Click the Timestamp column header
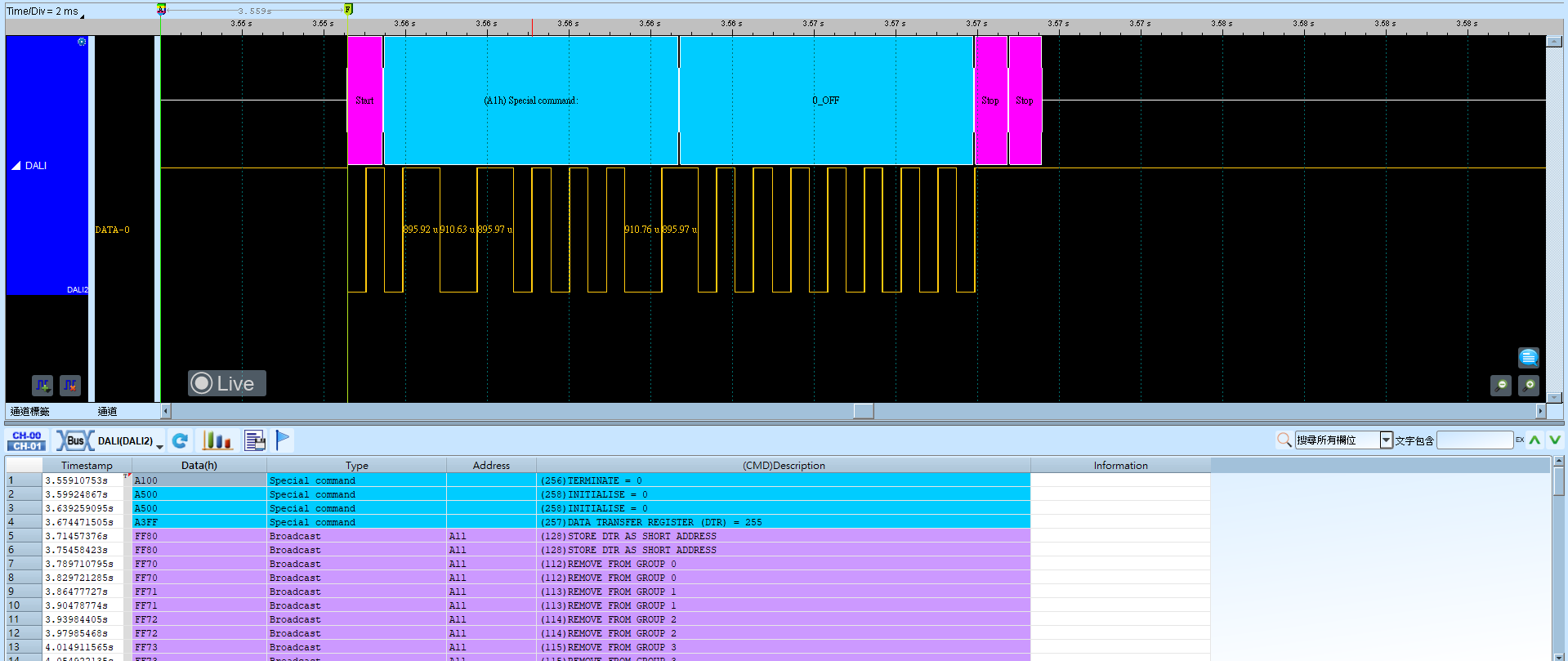 (x=87, y=465)
